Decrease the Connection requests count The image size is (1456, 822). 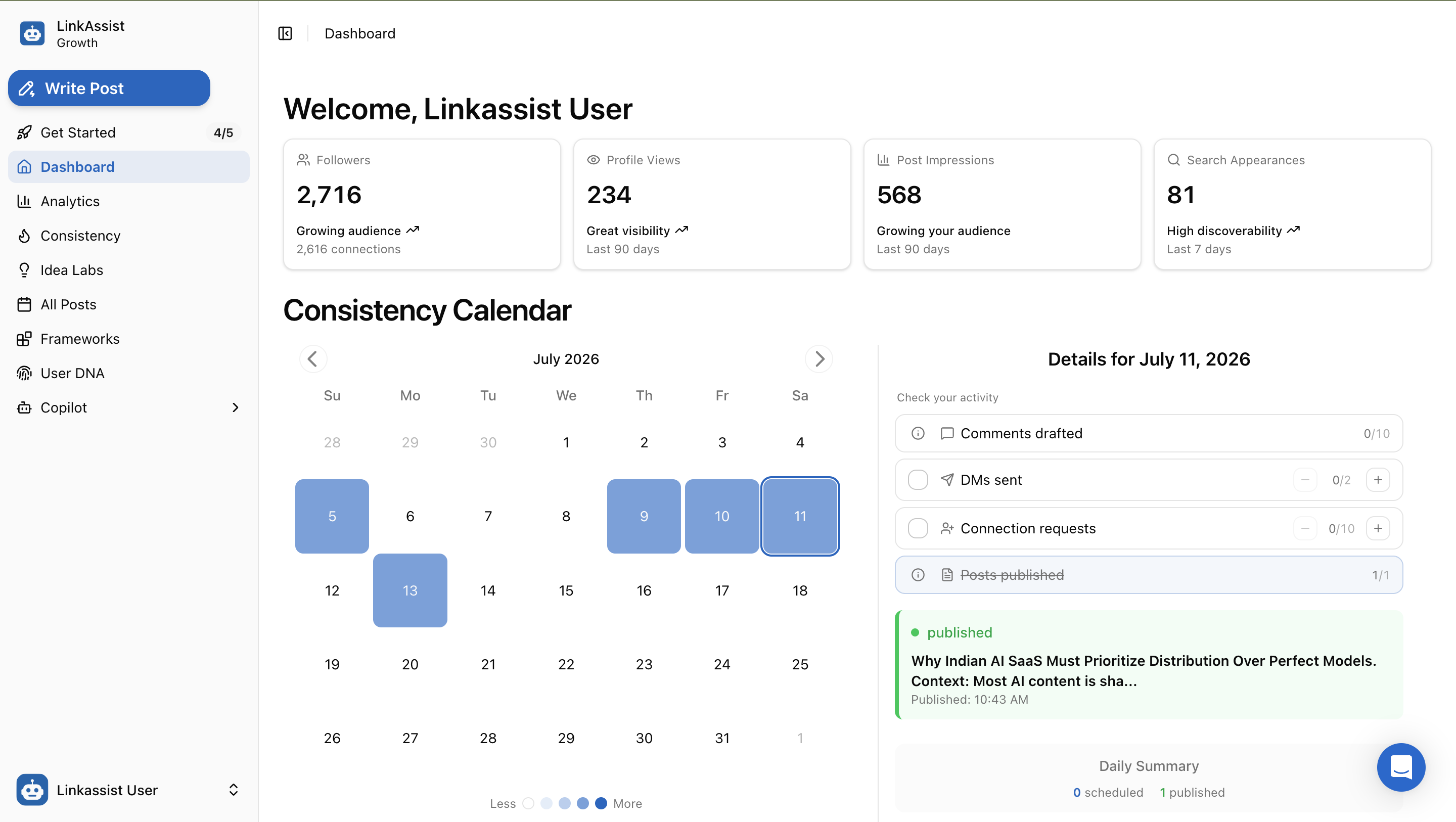tap(1305, 528)
